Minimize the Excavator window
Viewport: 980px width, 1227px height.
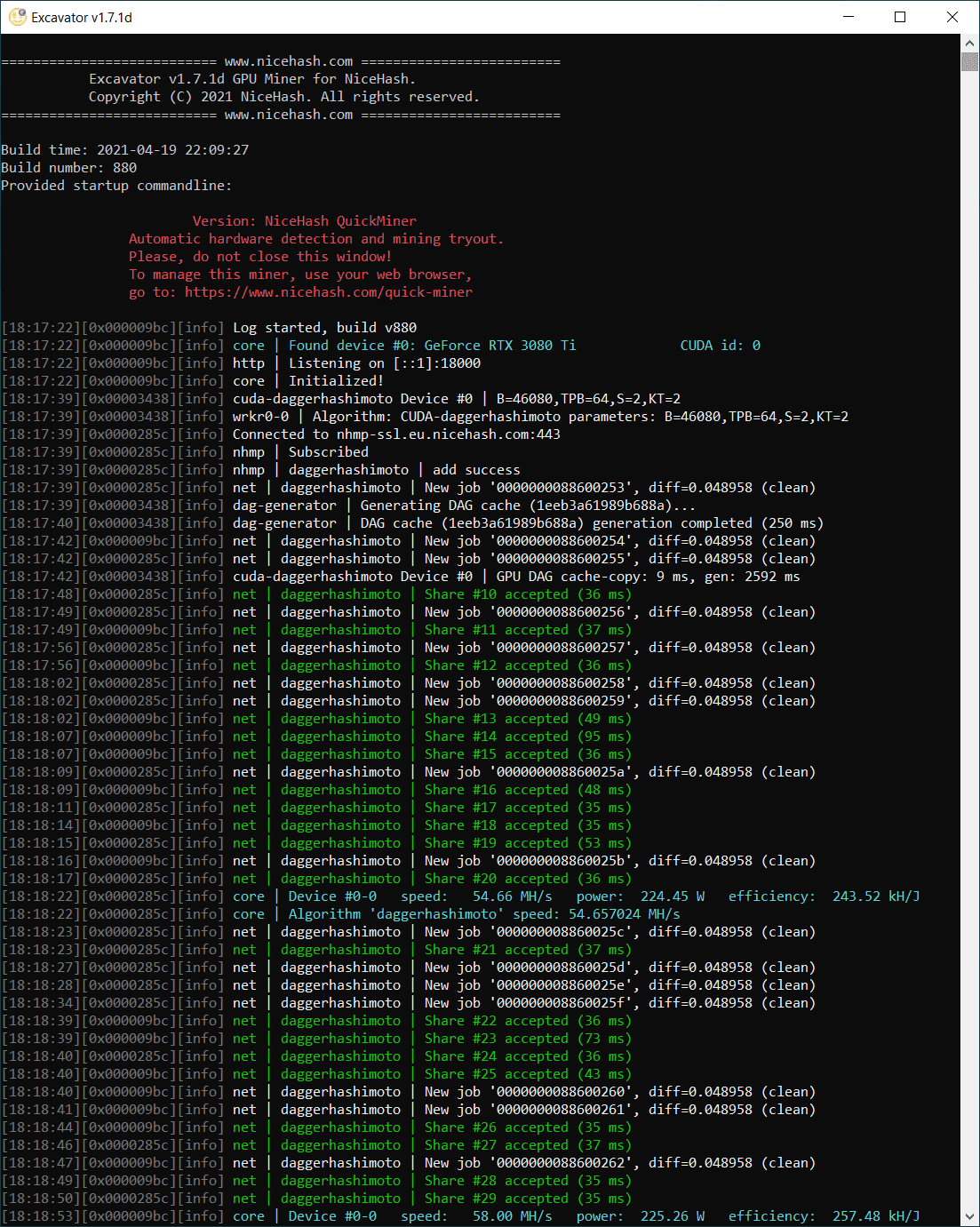(x=848, y=17)
